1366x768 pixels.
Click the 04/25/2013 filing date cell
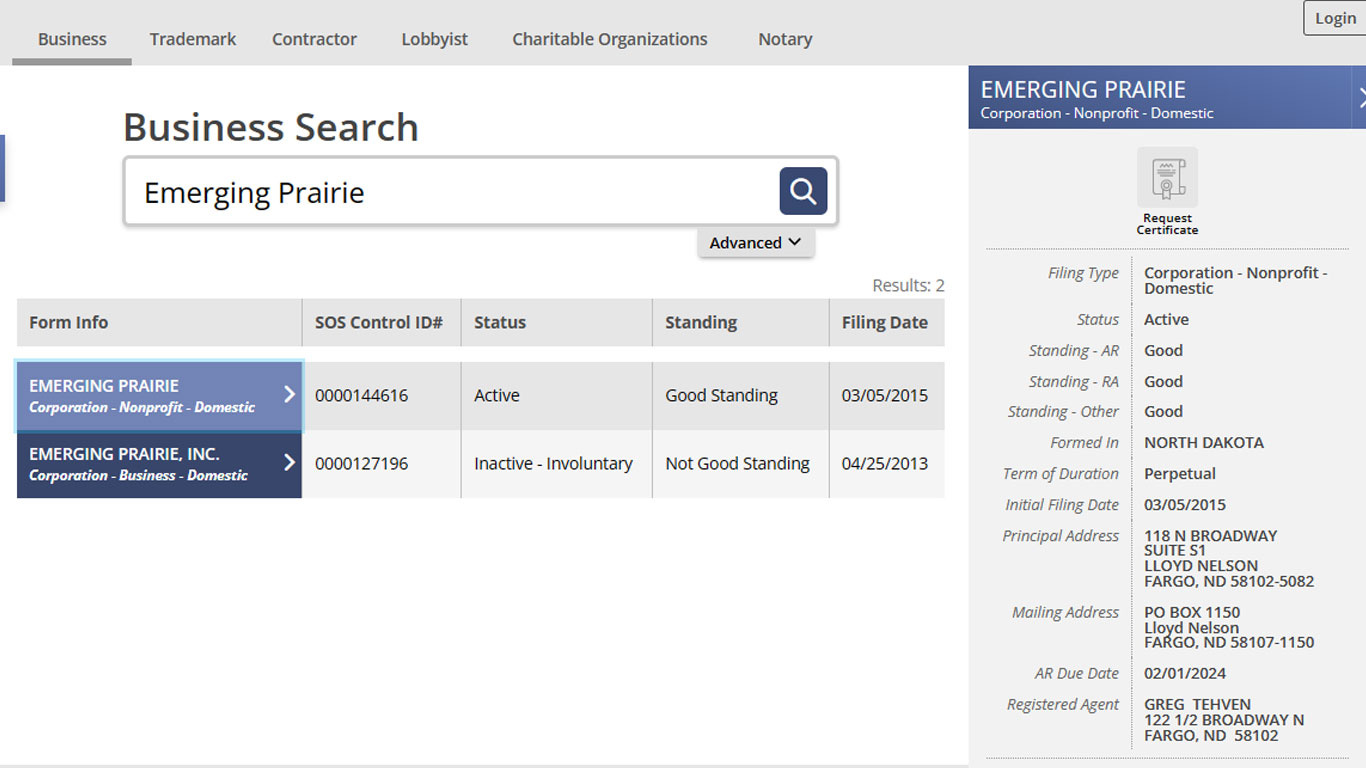[886, 464]
